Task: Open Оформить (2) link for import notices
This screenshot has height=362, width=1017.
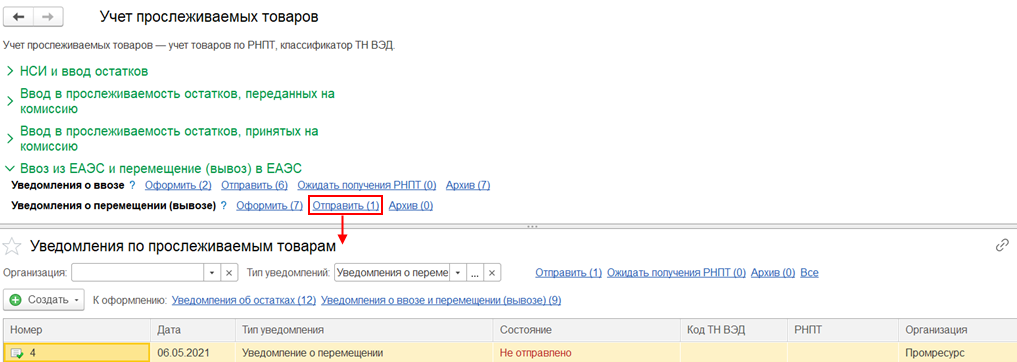Action: click(x=178, y=186)
